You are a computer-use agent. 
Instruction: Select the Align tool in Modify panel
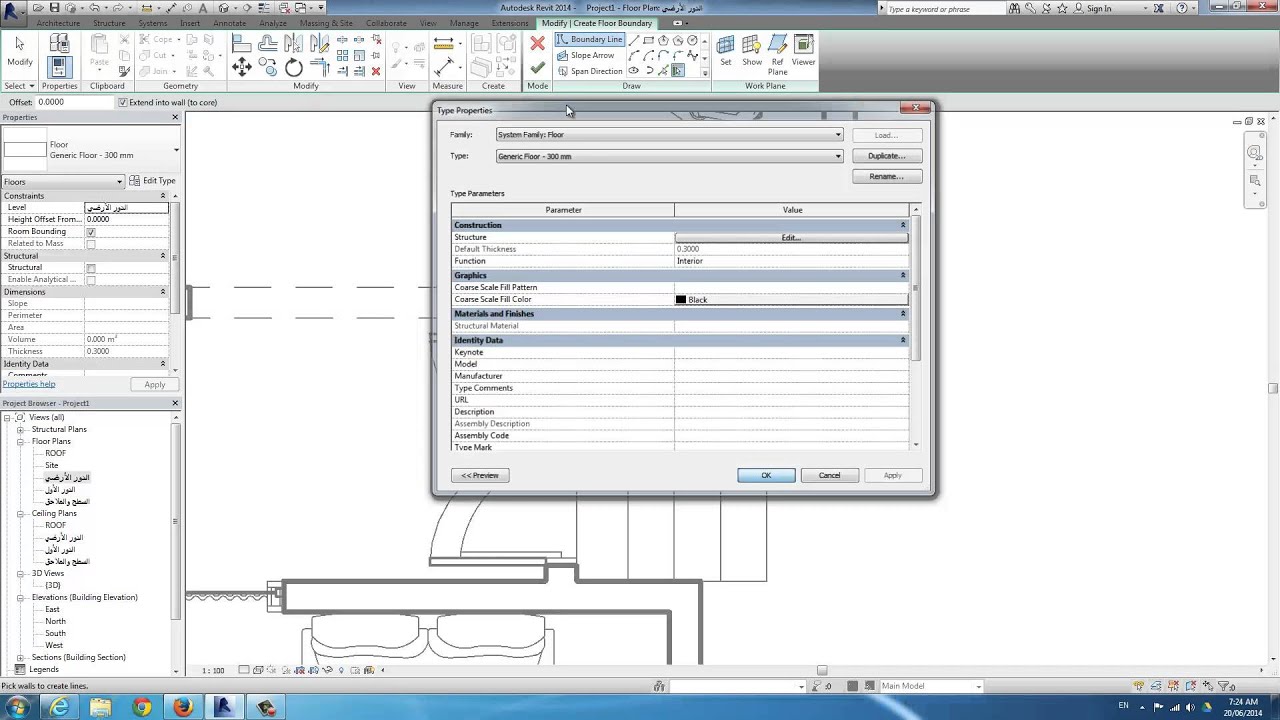click(x=241, y=43)
